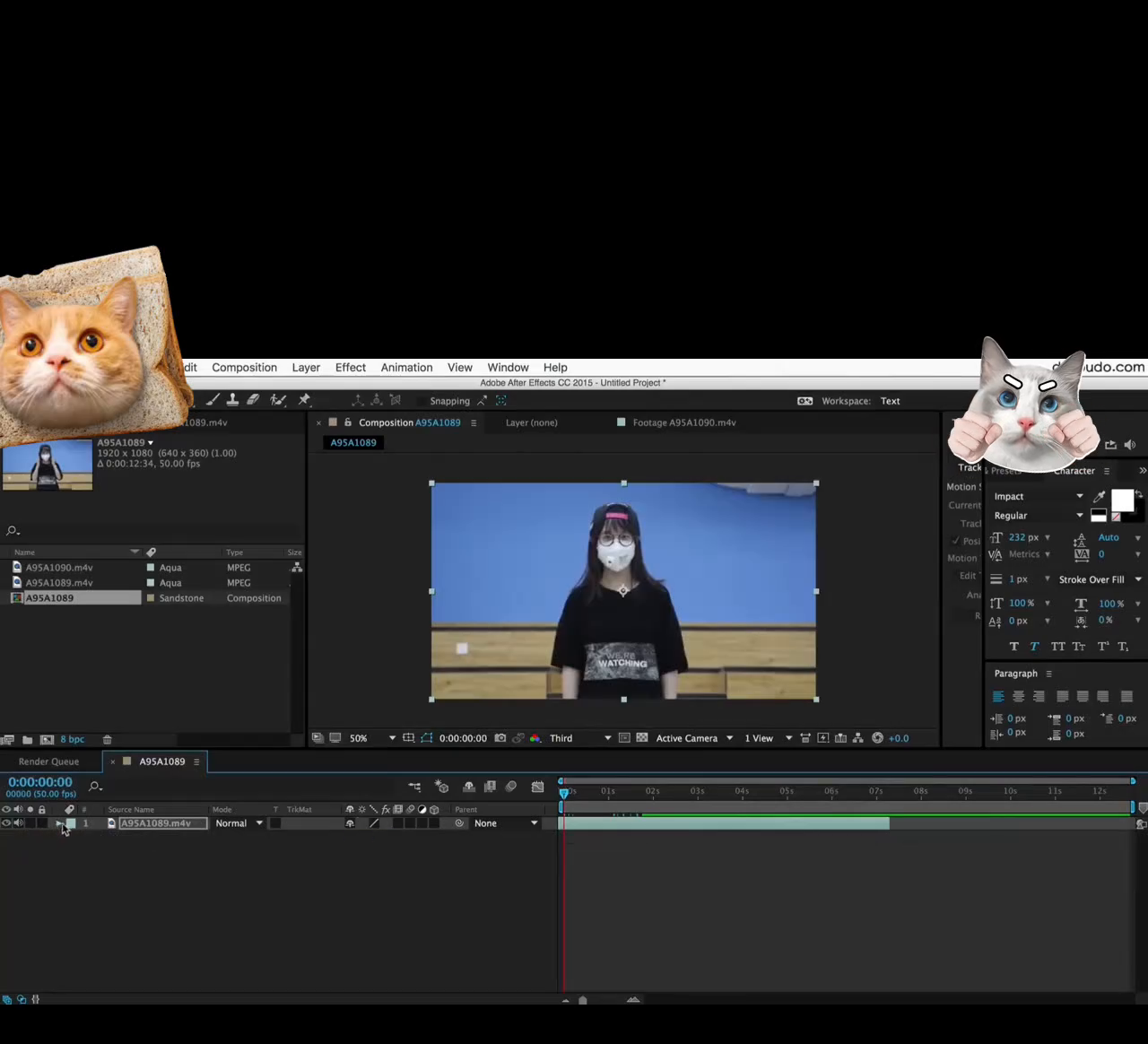Apply Subscript text style

[1123, 646]
